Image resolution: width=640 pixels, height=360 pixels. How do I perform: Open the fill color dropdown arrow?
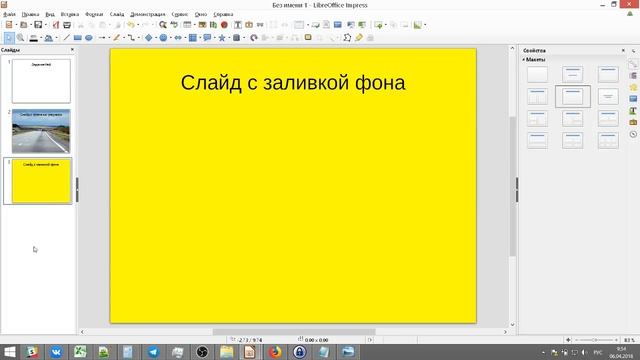pyautogui.click(x=56, y=38)
